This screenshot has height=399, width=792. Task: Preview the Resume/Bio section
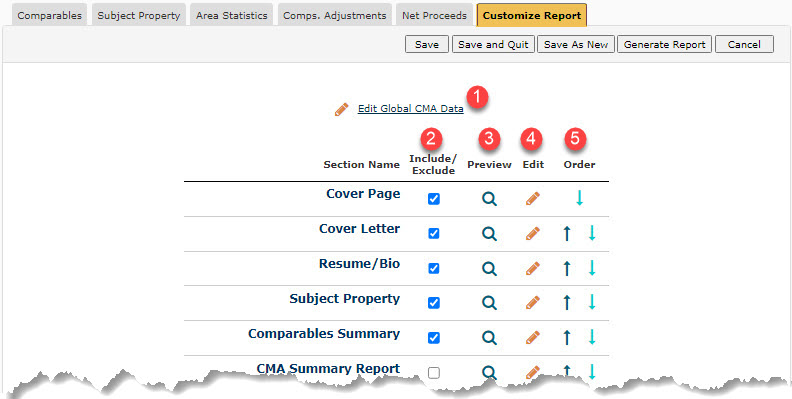pos(489,269)
